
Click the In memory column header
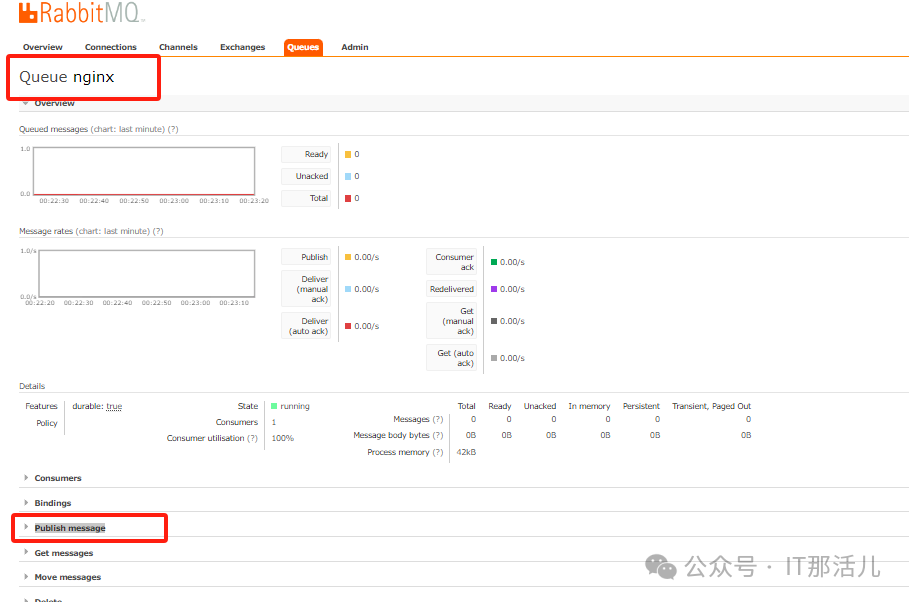click(x=589, y=406)
